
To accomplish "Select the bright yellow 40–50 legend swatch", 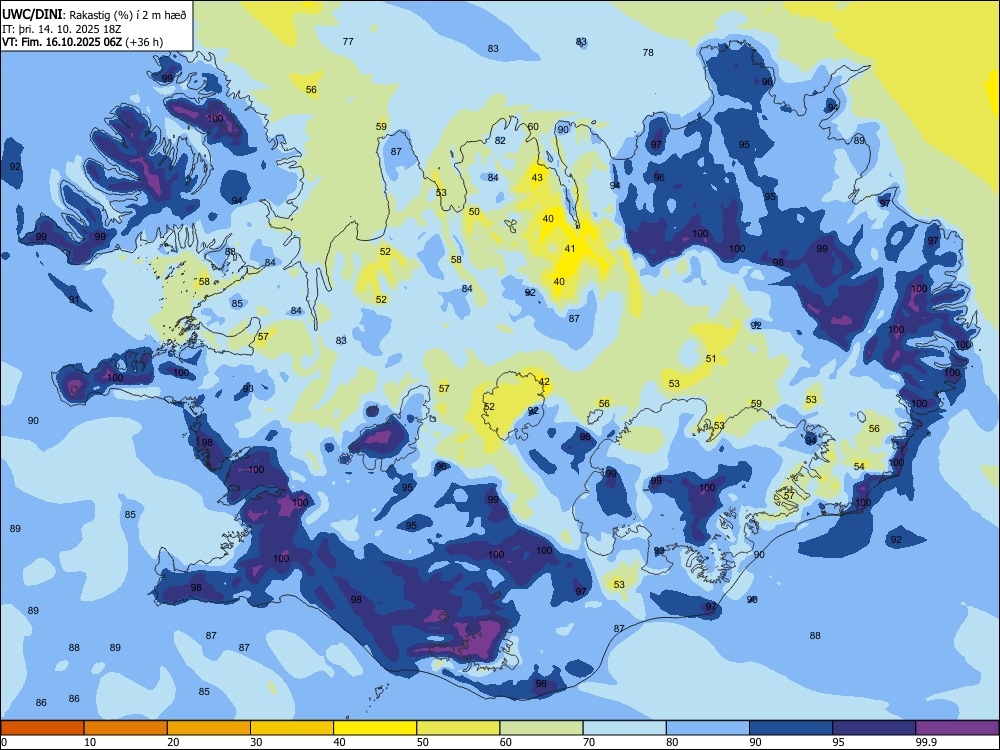I will coord(375,728).
